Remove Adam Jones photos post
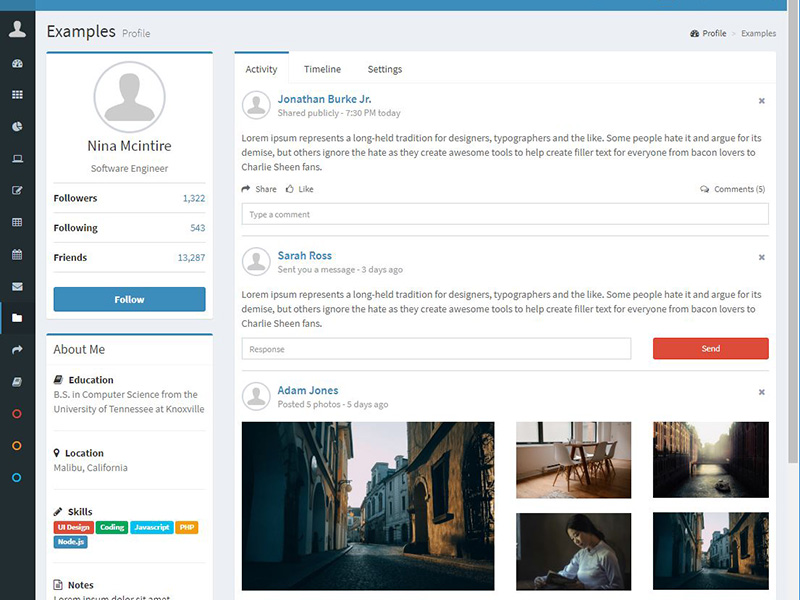Image resolution: width=800 pixels, height=600 pixels. [762, 392]
